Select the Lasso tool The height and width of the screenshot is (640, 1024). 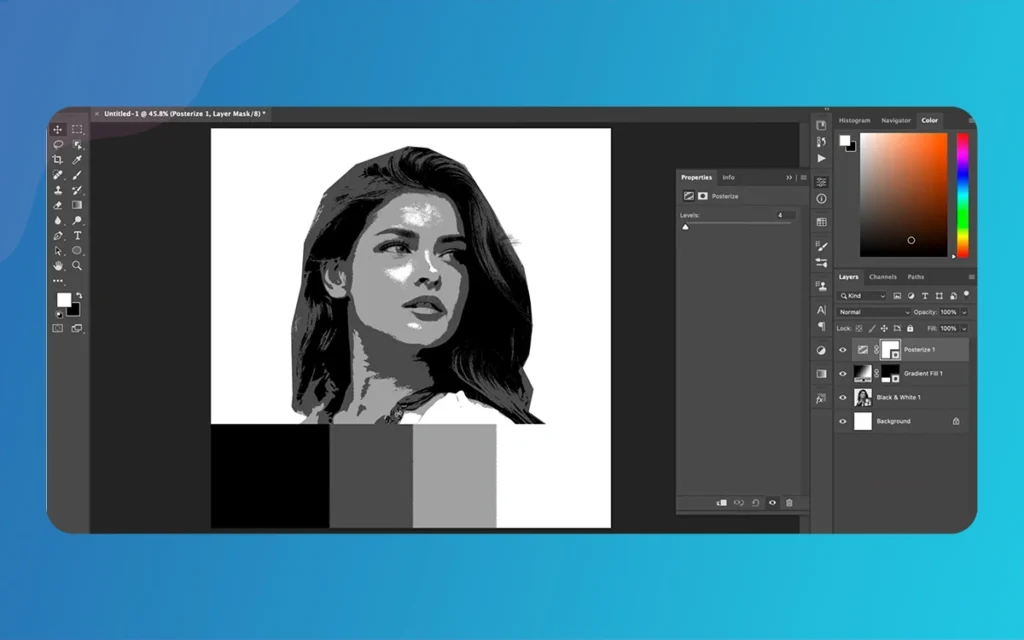click(58, 145)
